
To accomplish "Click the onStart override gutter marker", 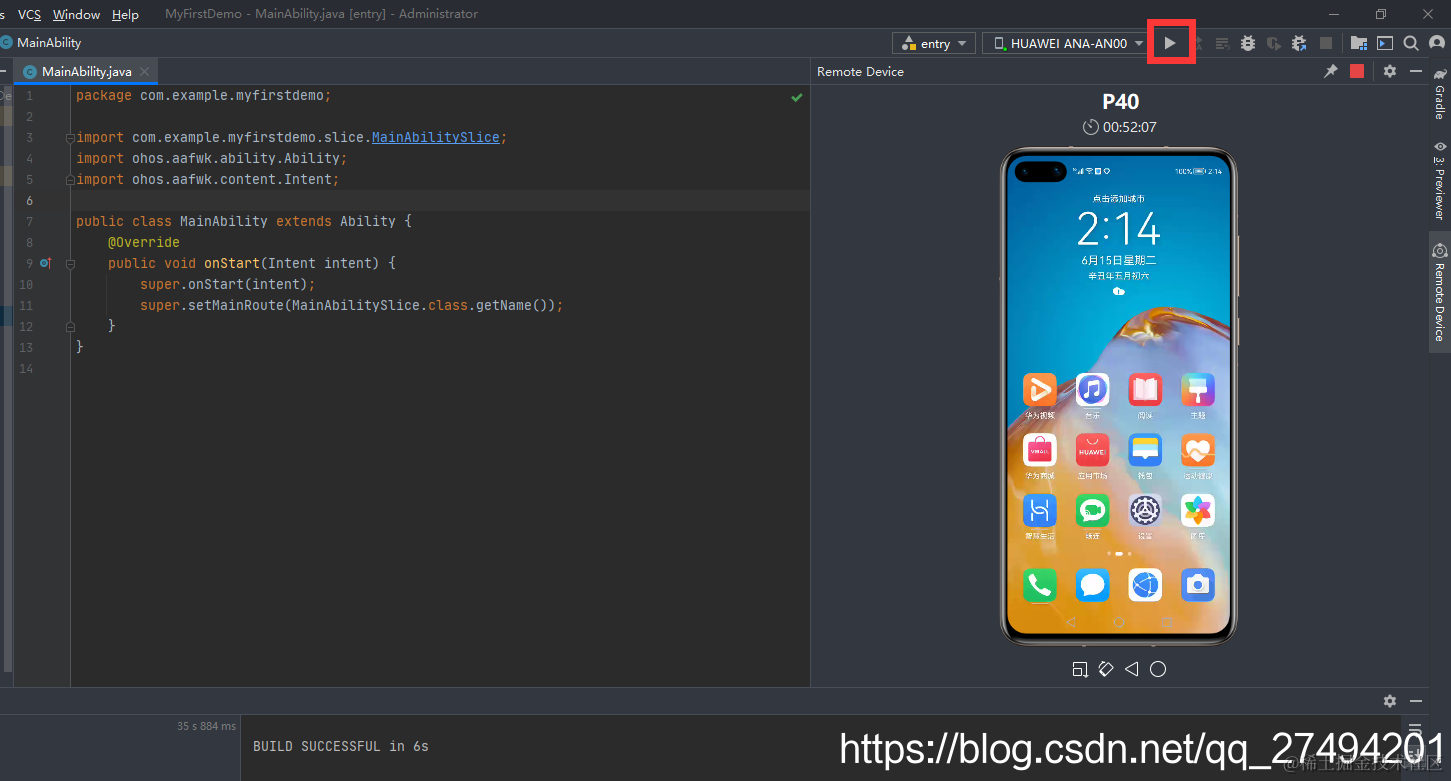I will click(45, 263).
